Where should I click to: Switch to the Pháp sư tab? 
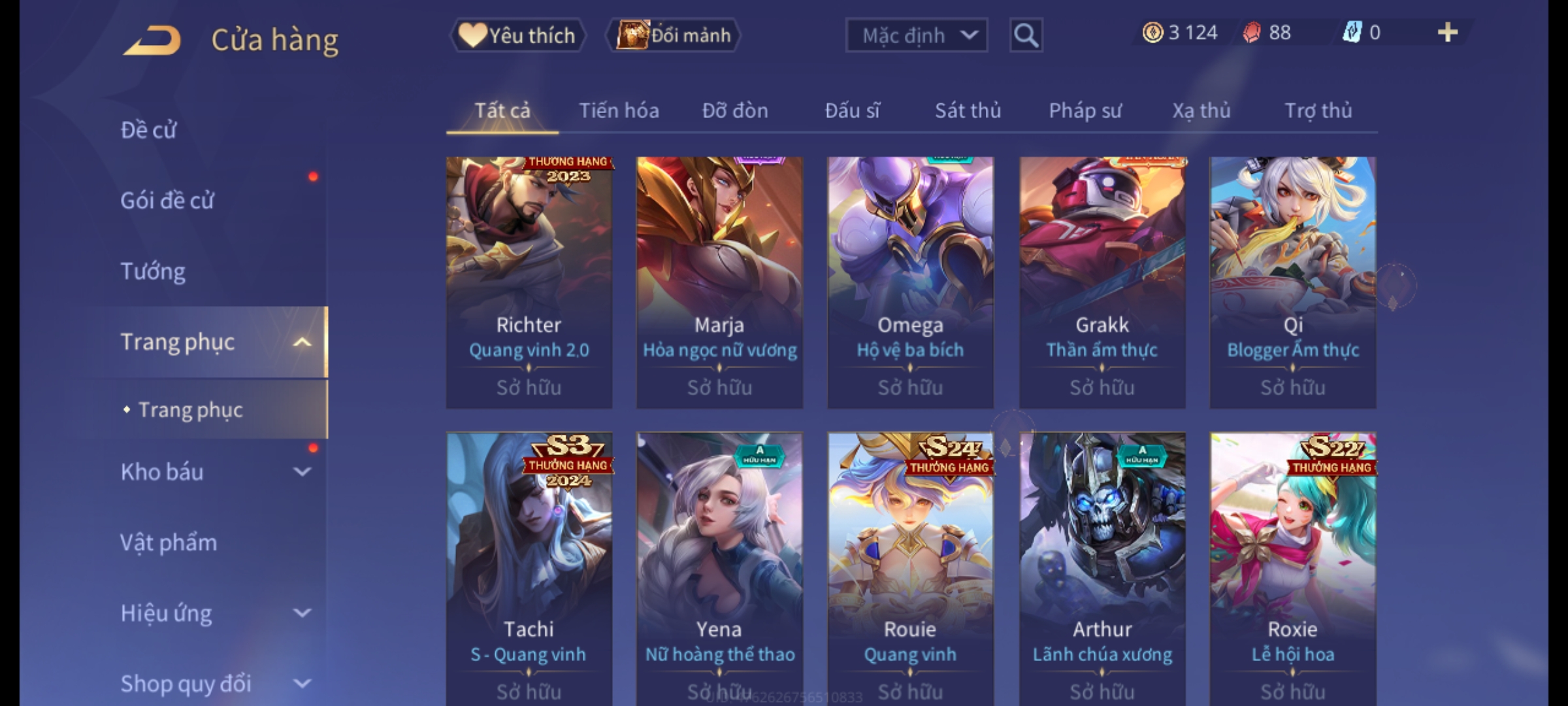[x=1085, y=110]
